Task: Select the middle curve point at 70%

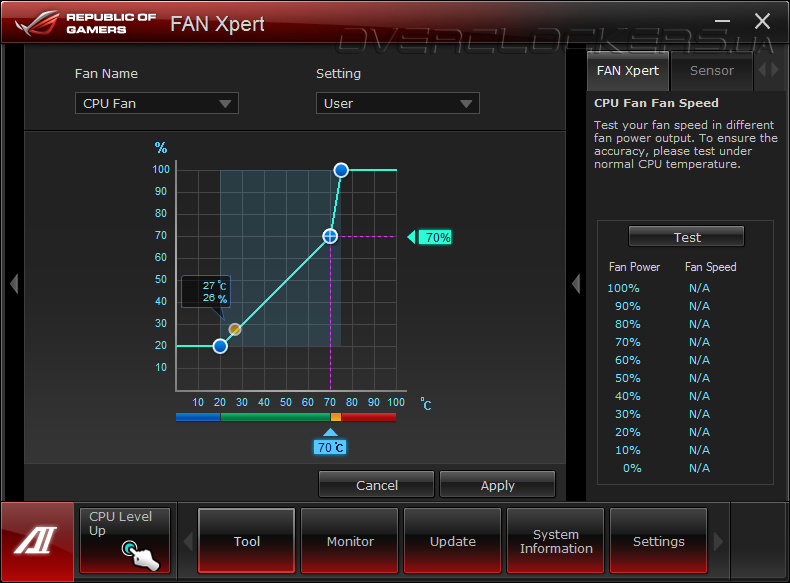Action: pyautogui.click(x=330, y=236)
